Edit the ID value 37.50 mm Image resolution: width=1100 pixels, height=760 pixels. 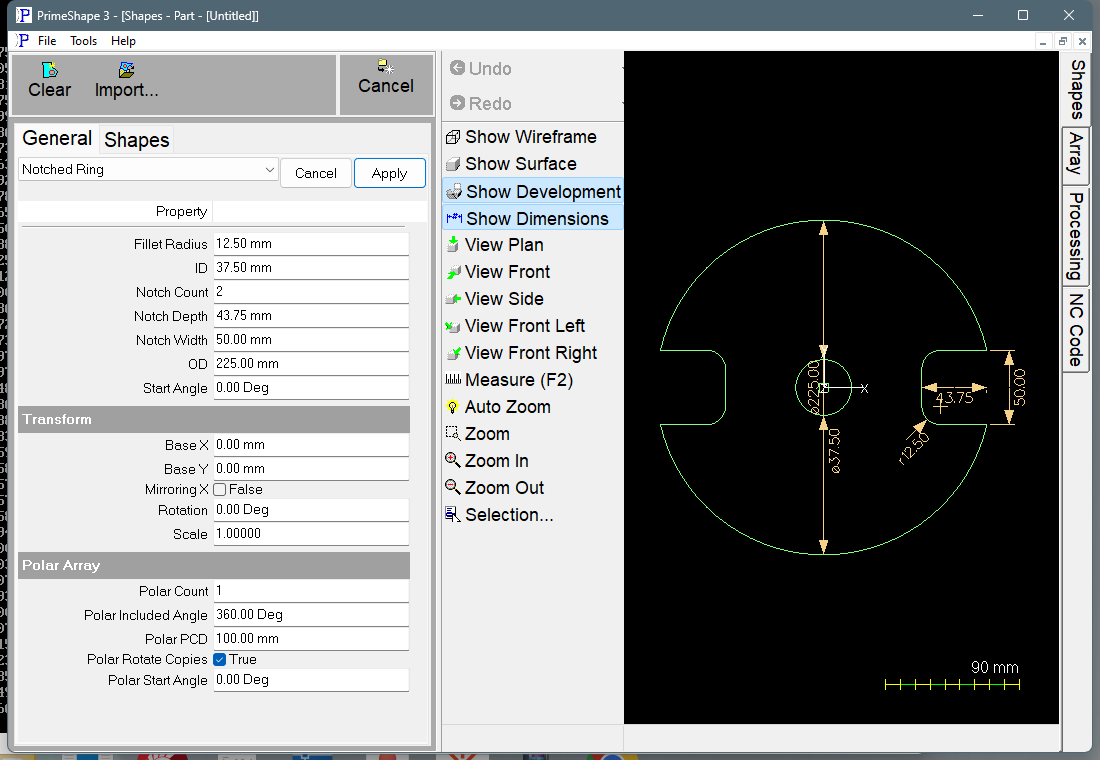pos(311,267)
